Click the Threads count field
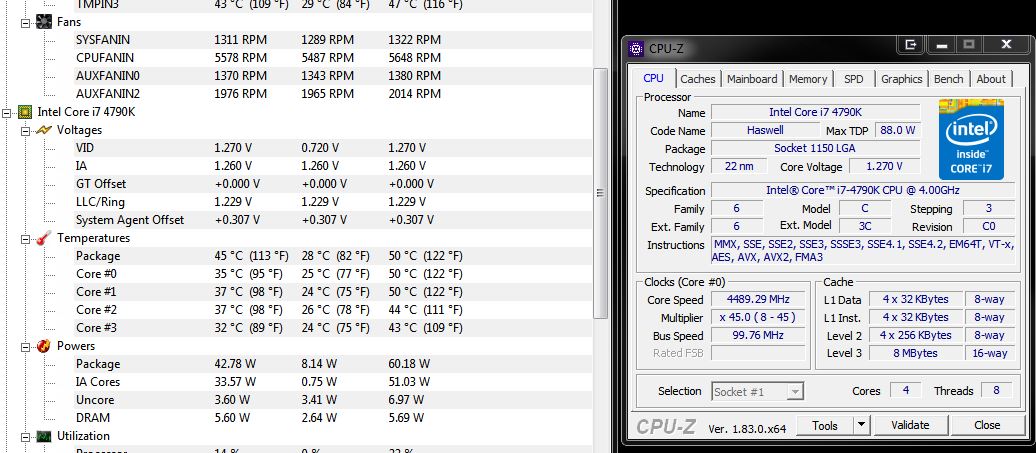1036x453 pixels. pos(997,390)
